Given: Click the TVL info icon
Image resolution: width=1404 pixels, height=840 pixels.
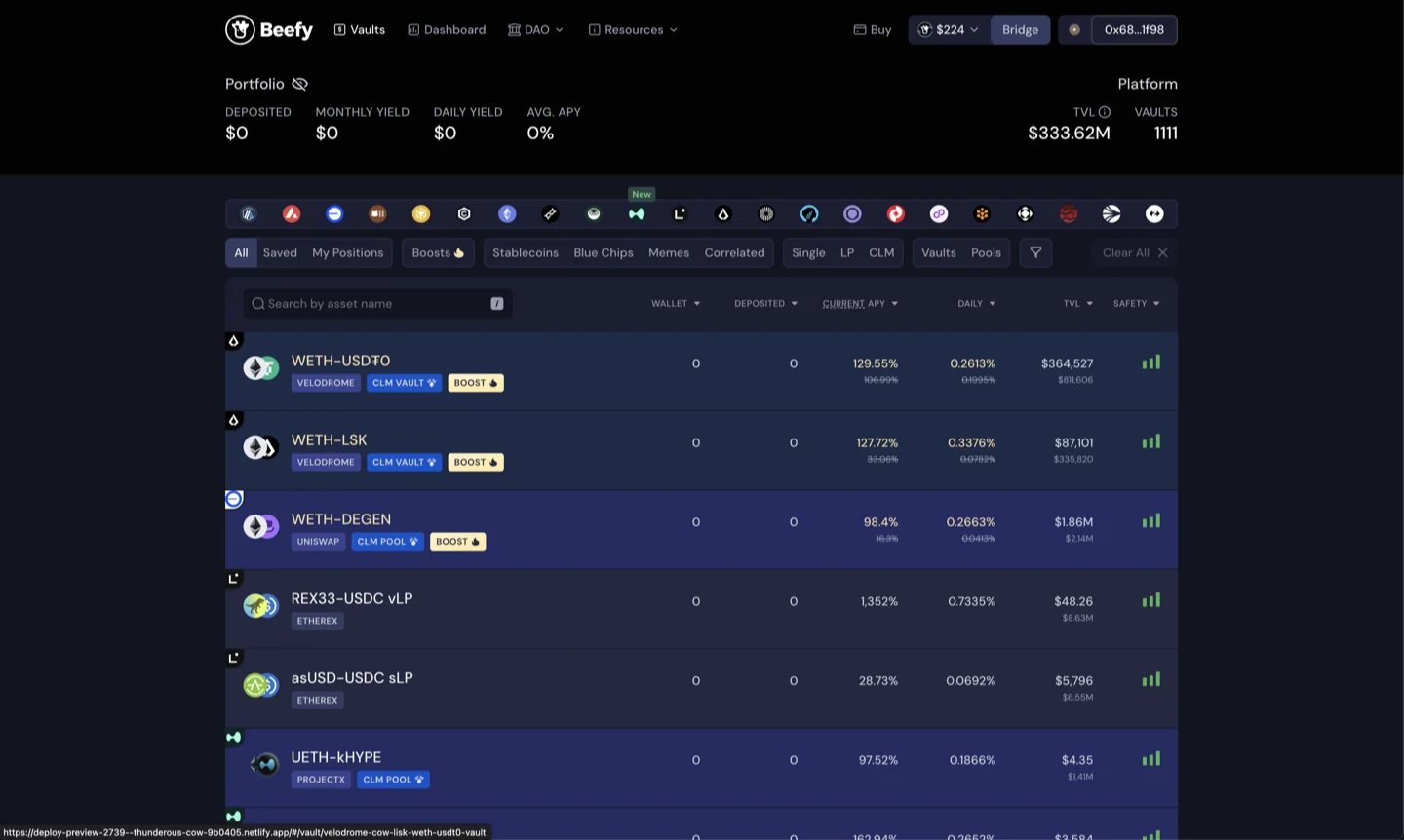Looking at the screenshot, I should 1105,112.
